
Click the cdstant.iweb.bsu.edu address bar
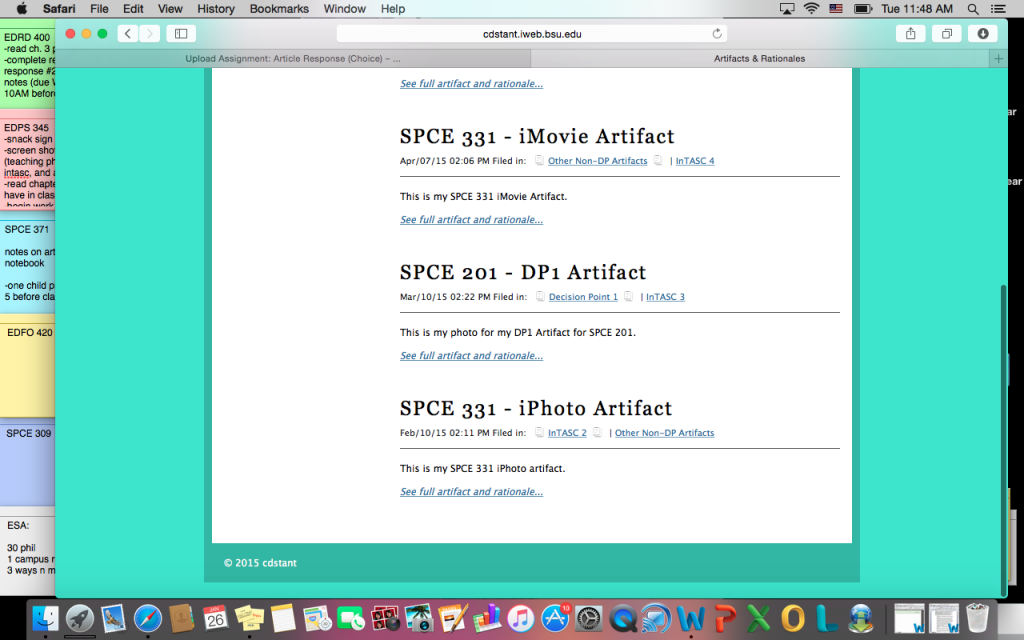[x=531, y=34]
